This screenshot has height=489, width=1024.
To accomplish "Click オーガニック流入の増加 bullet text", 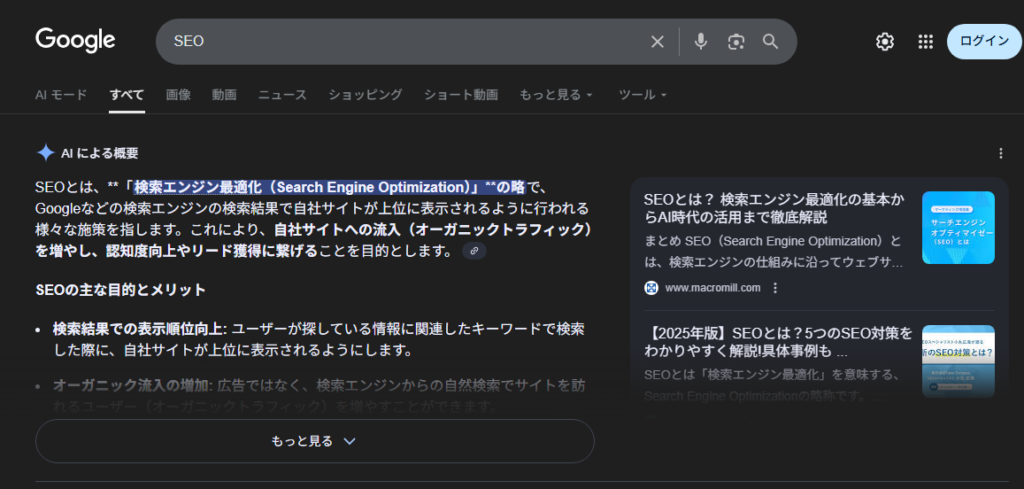I will [x=133, y=385].
